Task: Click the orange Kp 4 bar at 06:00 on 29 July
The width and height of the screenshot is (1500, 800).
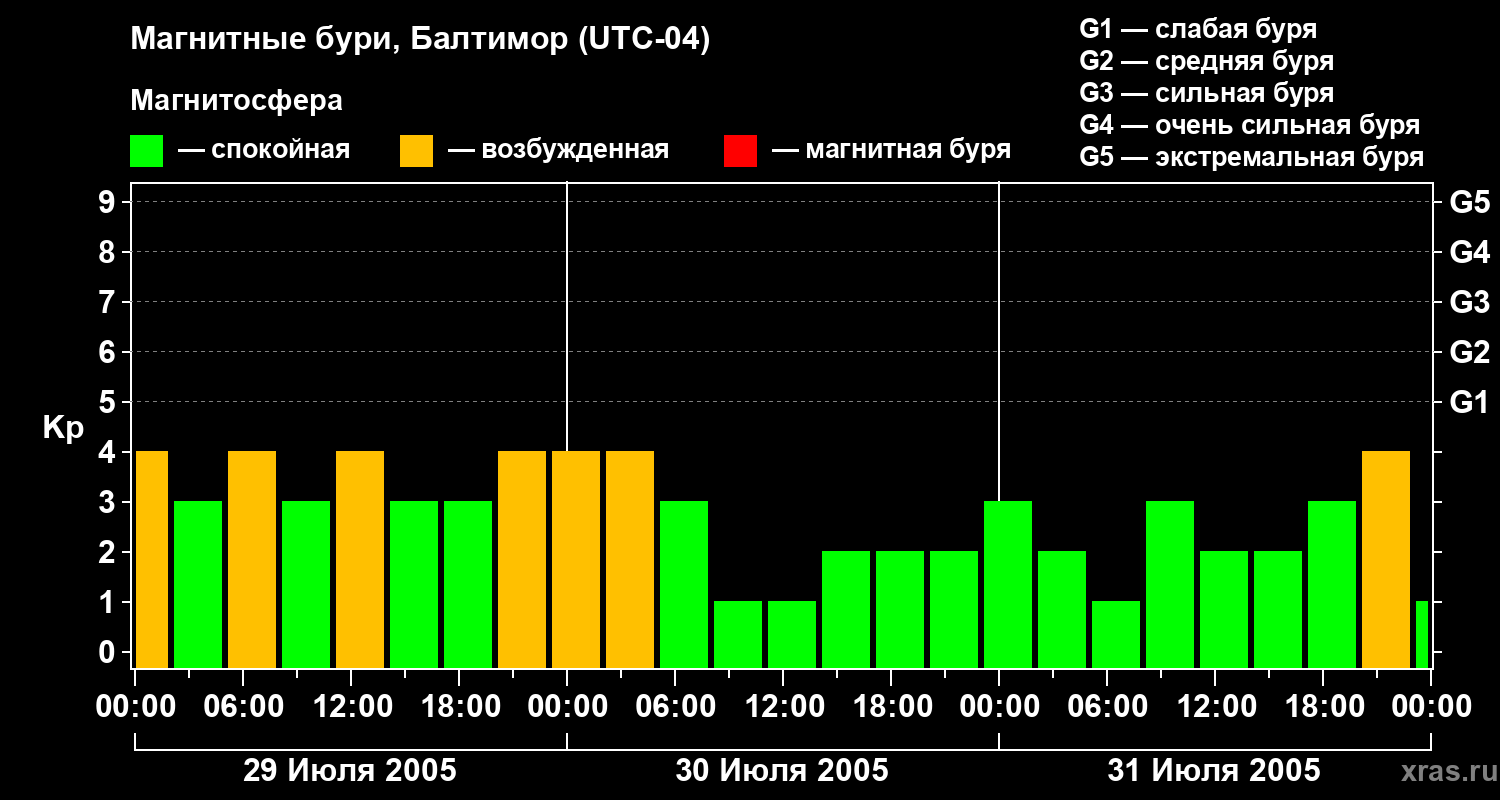Action: (252, 559)
